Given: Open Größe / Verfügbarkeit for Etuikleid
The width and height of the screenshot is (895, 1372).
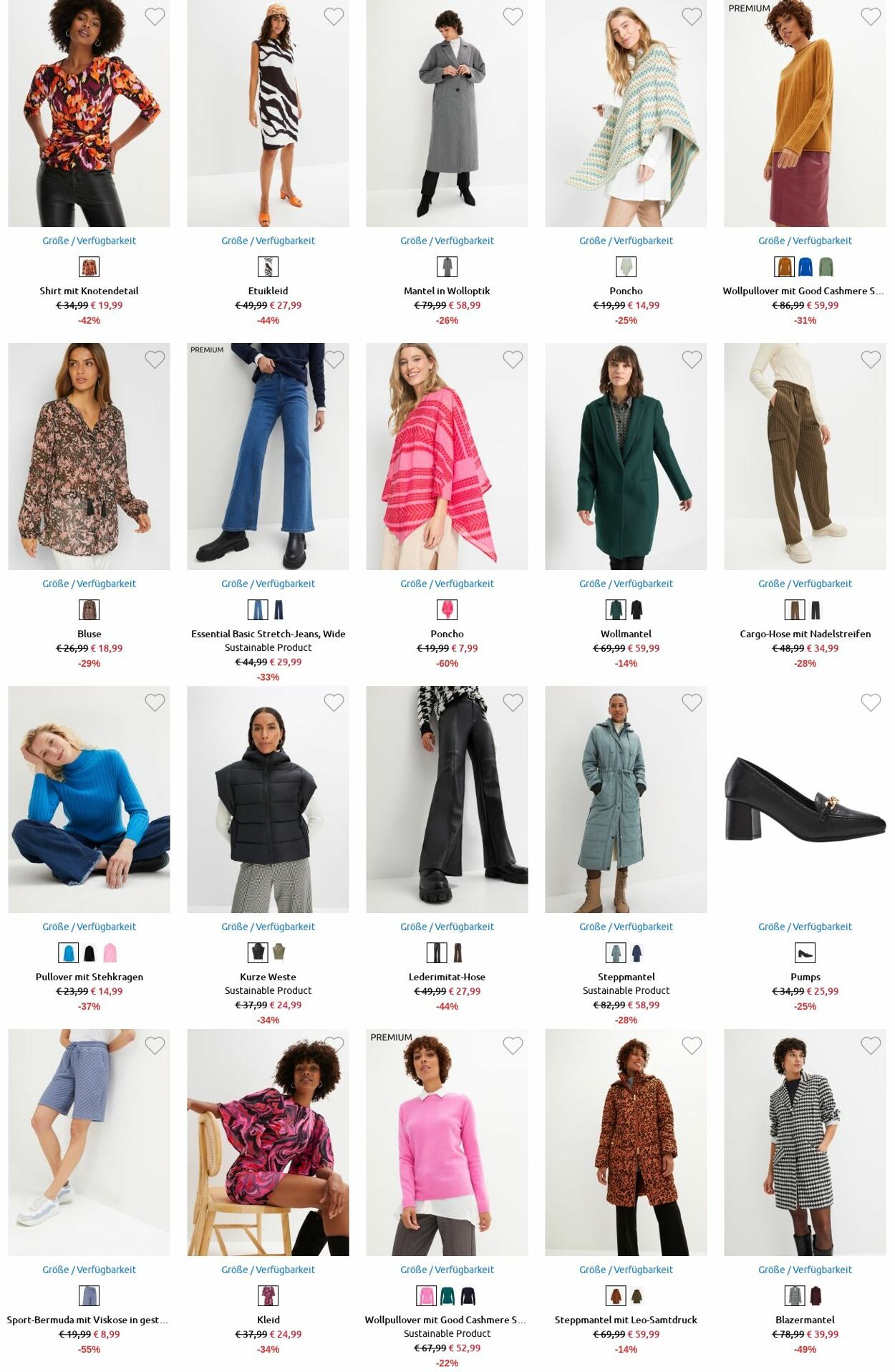Looking at the screenshot, I should 268,241.
